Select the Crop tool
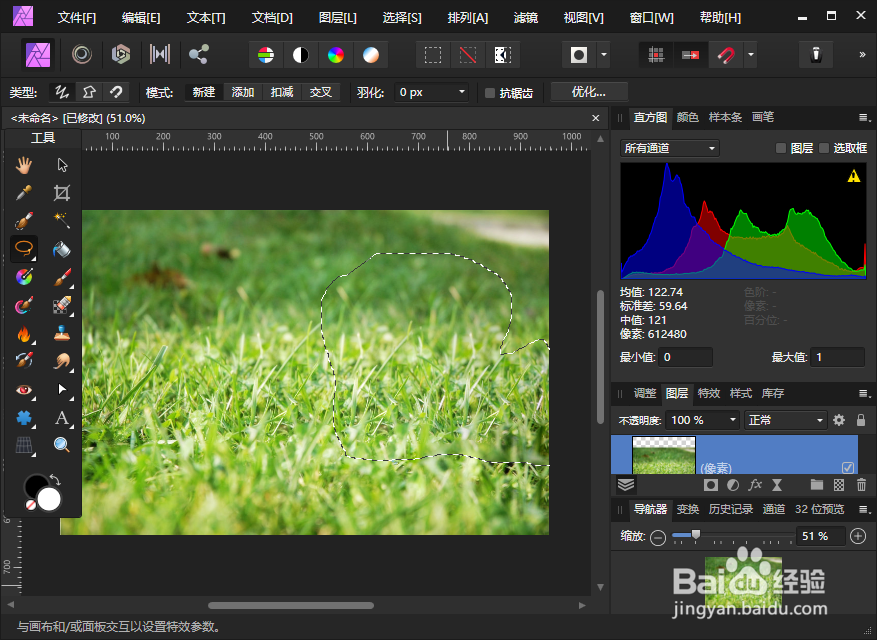The height and width of the screenshot is (640, 877). coord(62,192)
